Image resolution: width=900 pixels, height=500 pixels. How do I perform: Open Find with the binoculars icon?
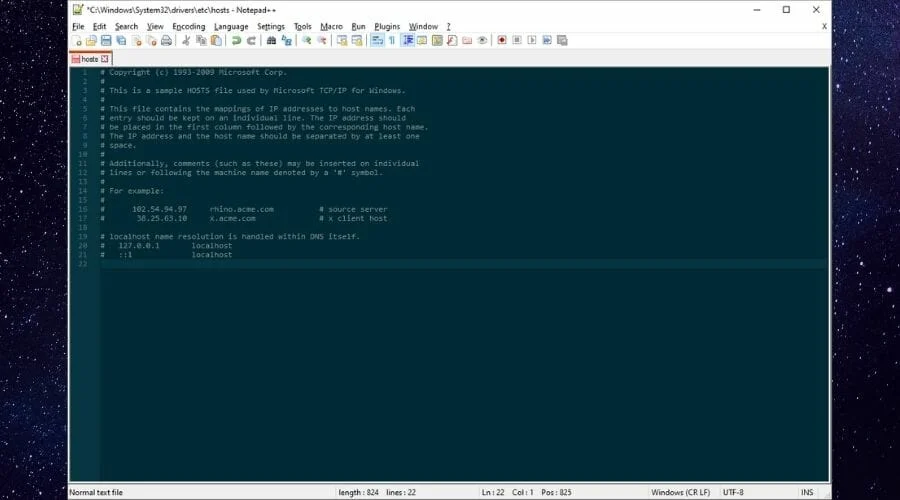click(271, 41)
